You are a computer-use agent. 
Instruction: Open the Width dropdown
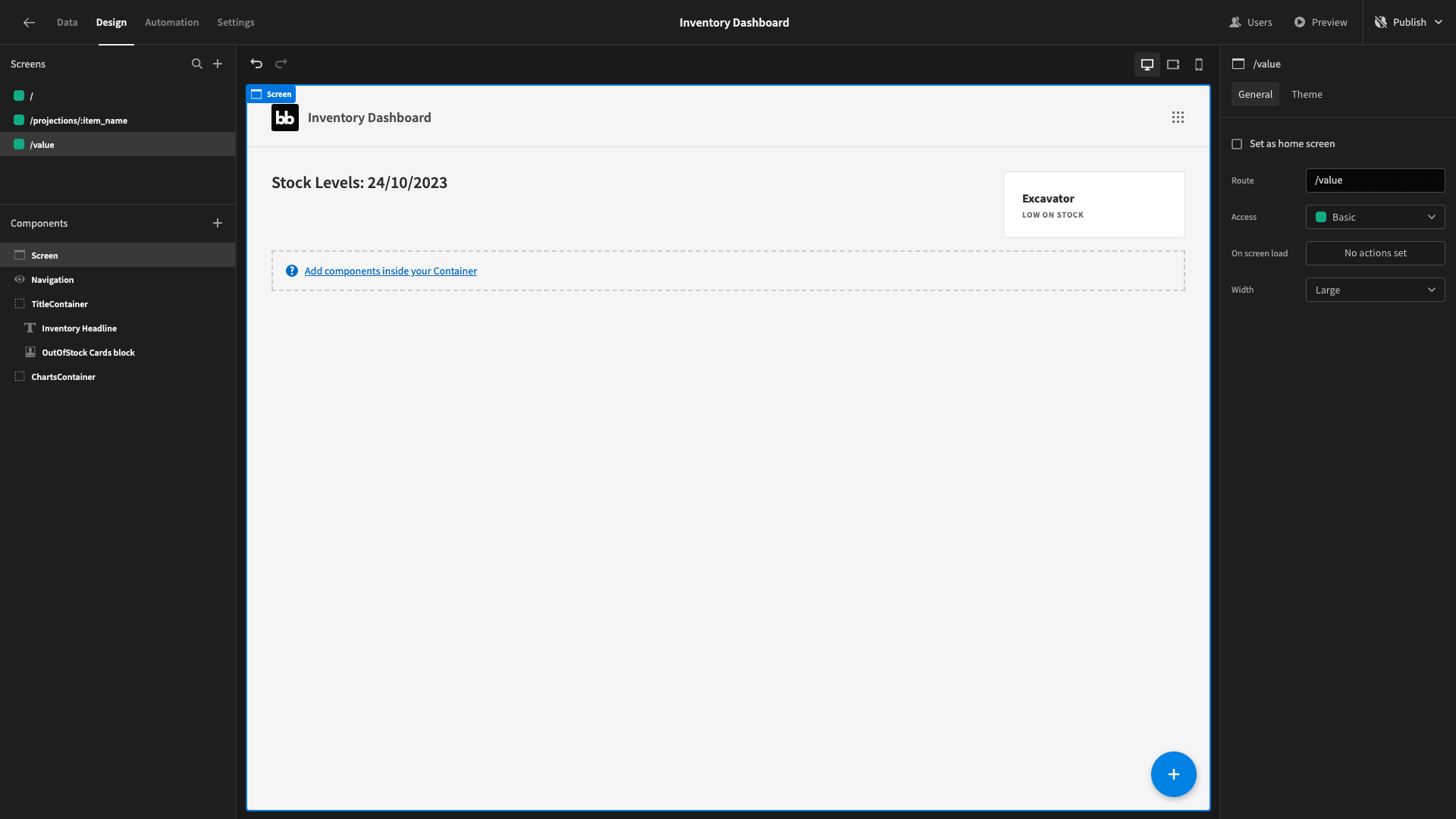point(1376,290)
